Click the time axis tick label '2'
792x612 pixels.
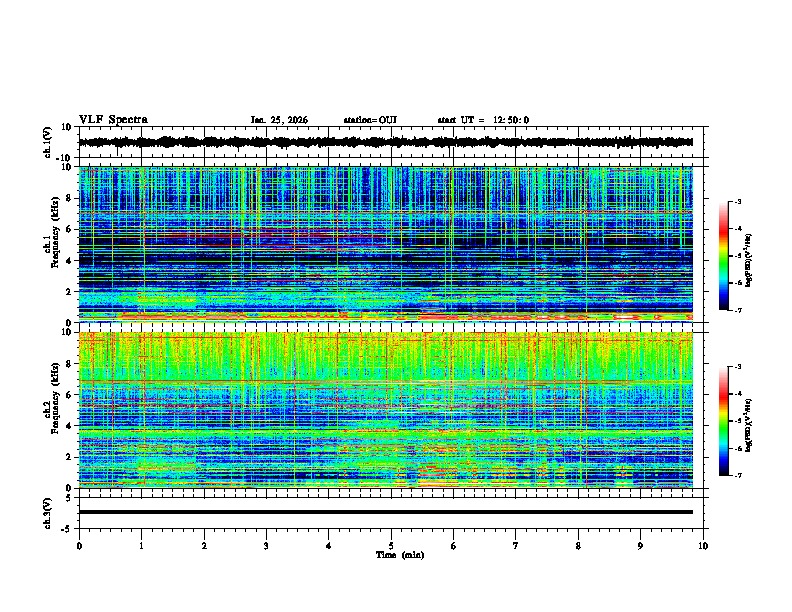[x=204, y=546]
